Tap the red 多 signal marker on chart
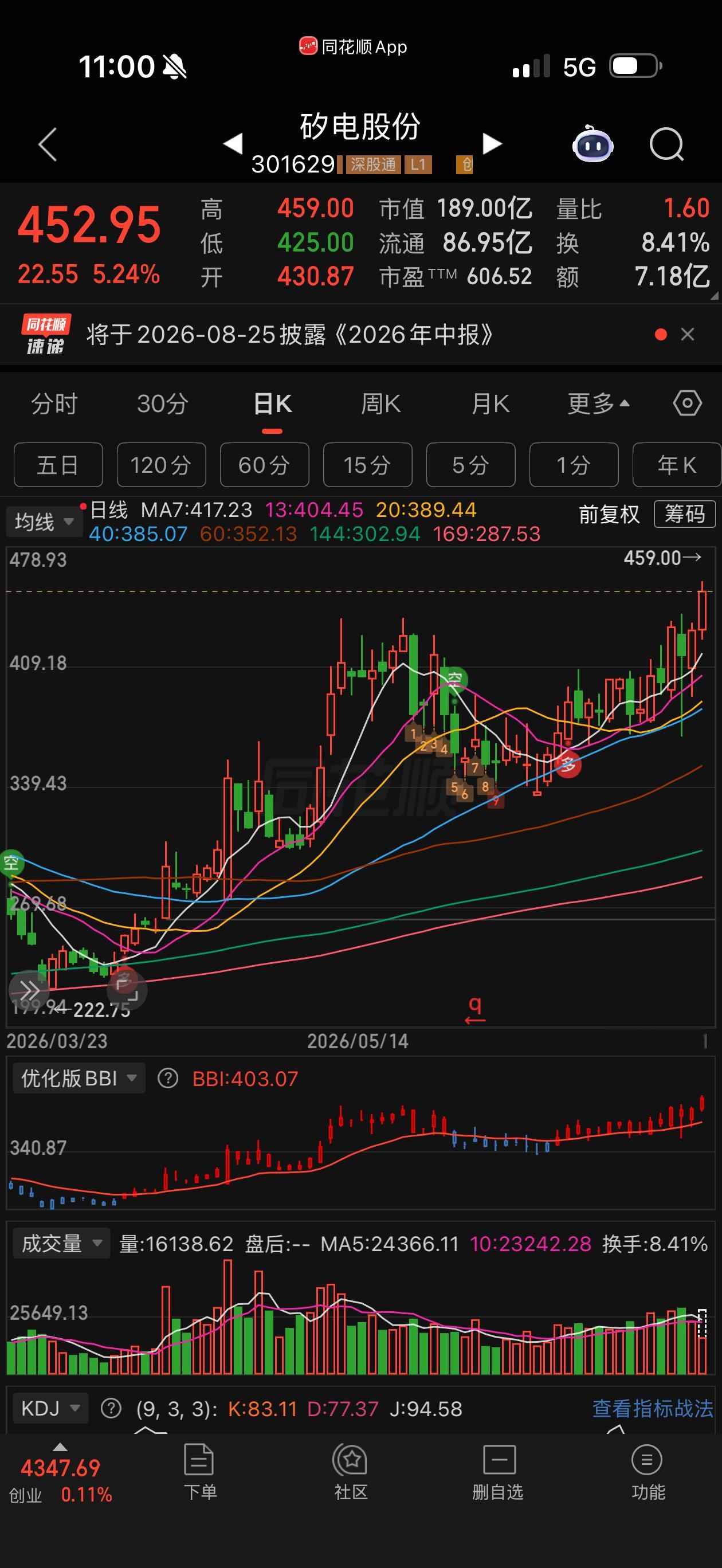Screen dimensions: 722x1568 pyautogui.click(x=567, y=764)
